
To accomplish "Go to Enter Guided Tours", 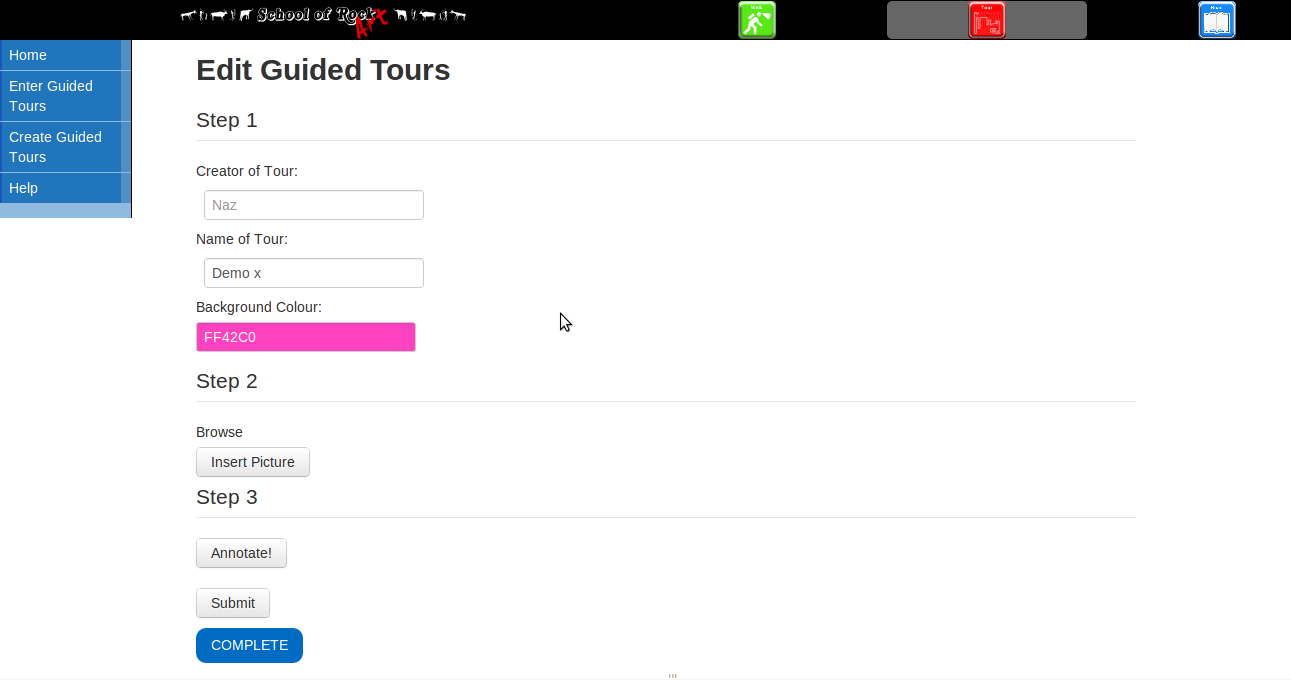I will [x=51, y=96].
